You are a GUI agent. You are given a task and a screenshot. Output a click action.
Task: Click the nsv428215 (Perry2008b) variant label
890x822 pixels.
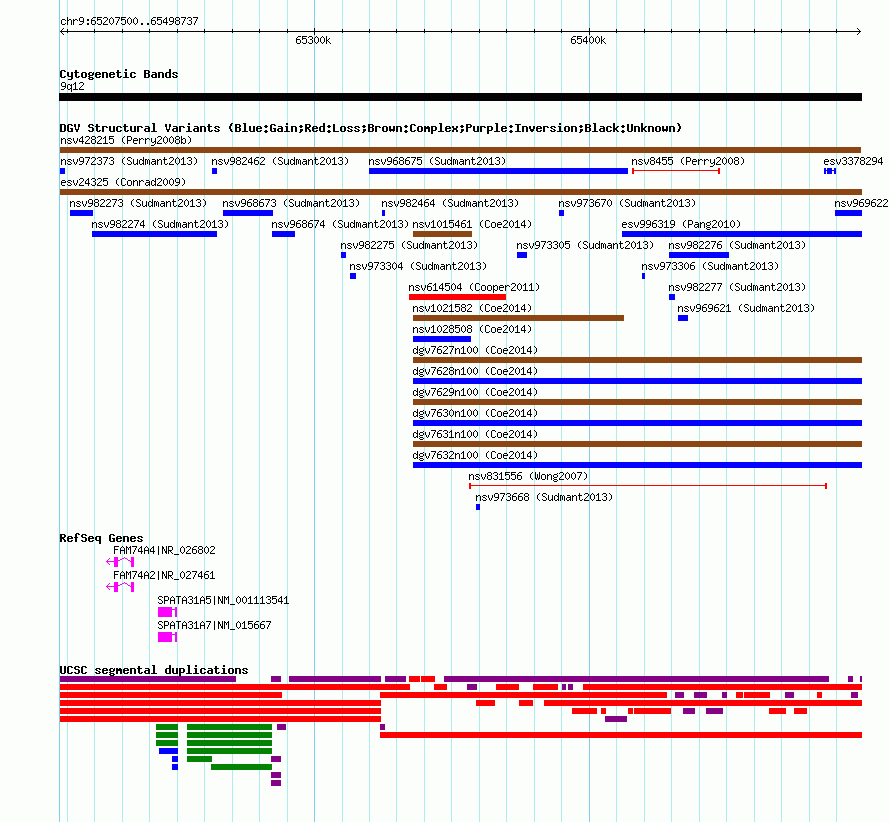pyautogui.click(x=126, y=140)
